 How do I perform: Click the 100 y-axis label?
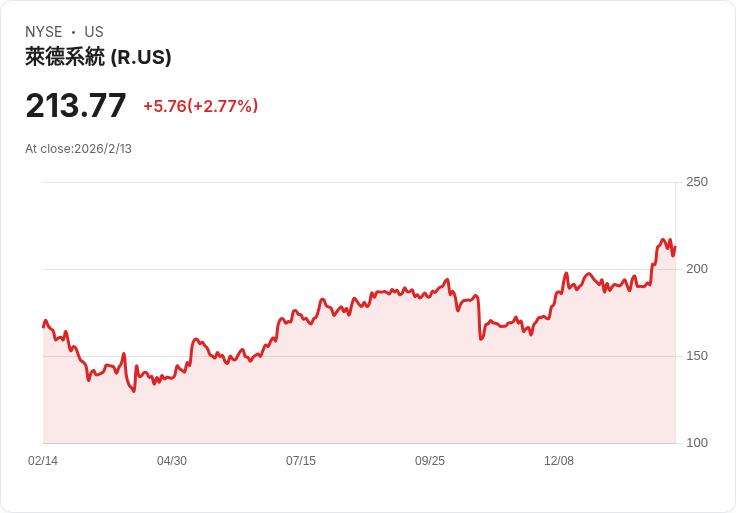[x=697, y=443]
